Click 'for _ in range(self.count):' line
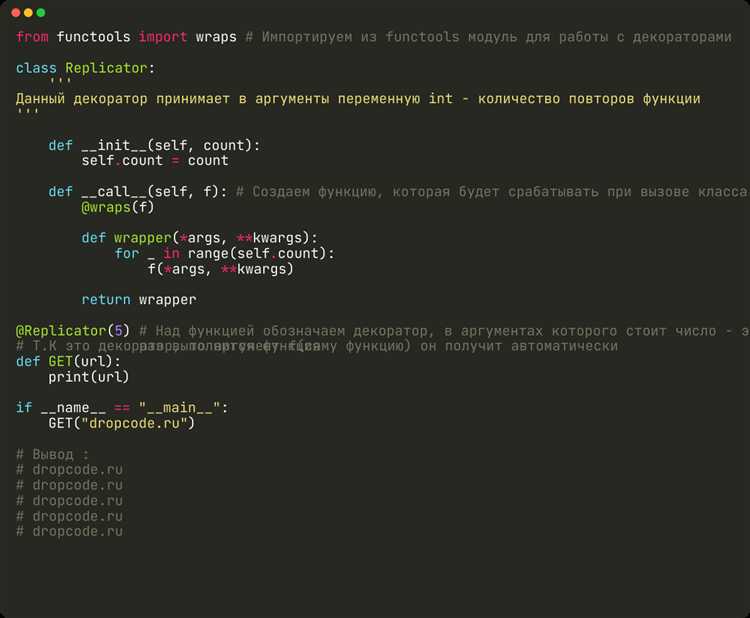This screenshot has width=750, height=618. click(224, 254)
